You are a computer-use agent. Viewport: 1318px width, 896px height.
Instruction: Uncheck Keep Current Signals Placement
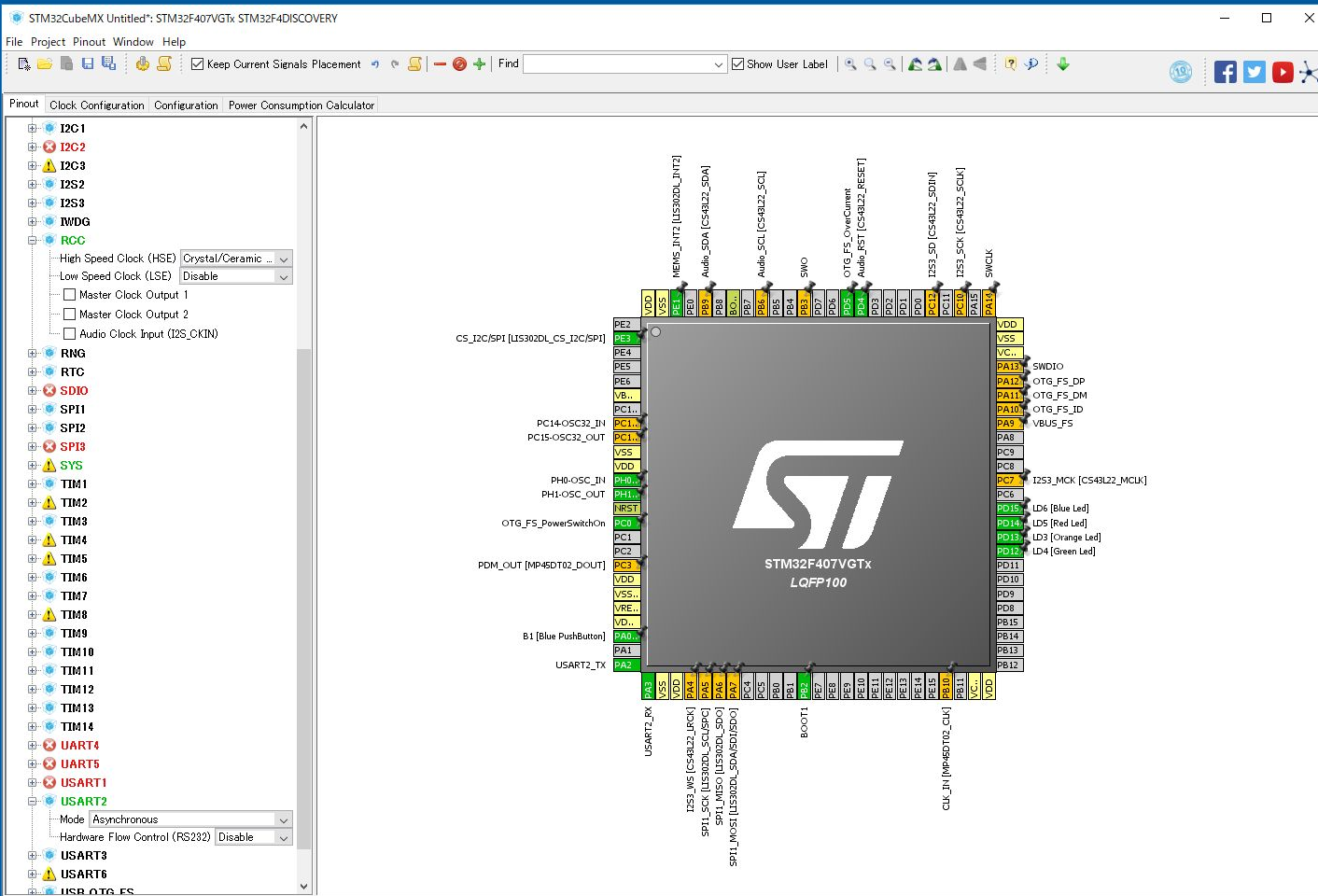197,63
